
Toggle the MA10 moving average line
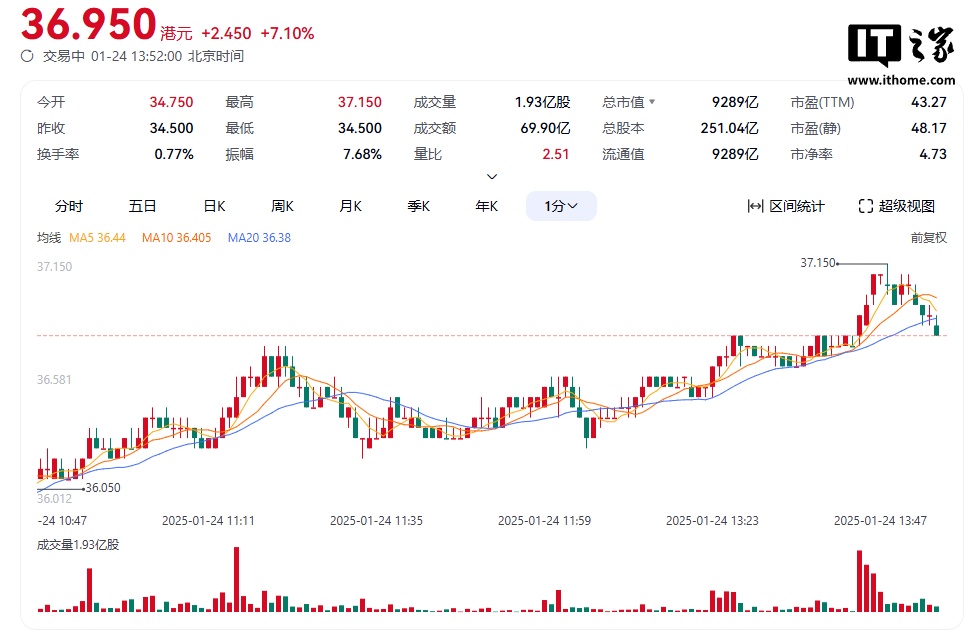(176, 238)
